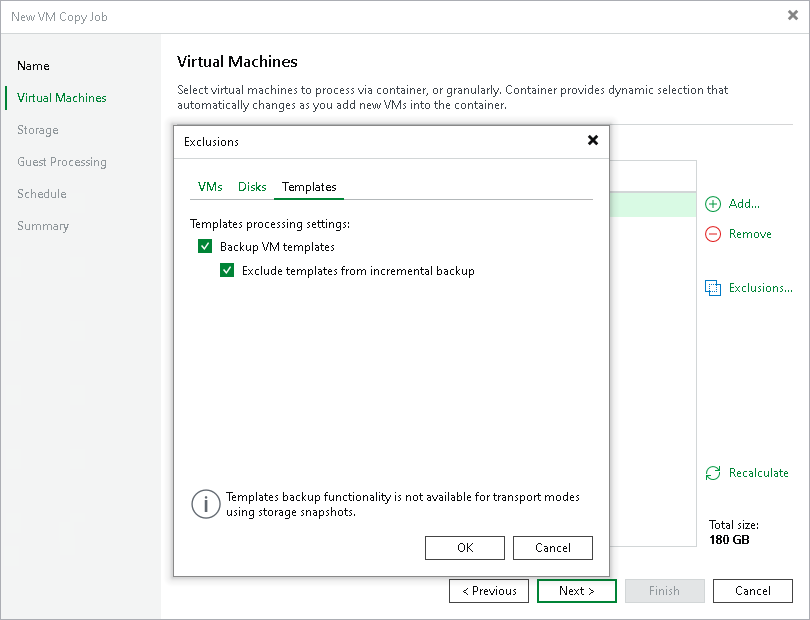Click the Remove link text

coord(750,234)
